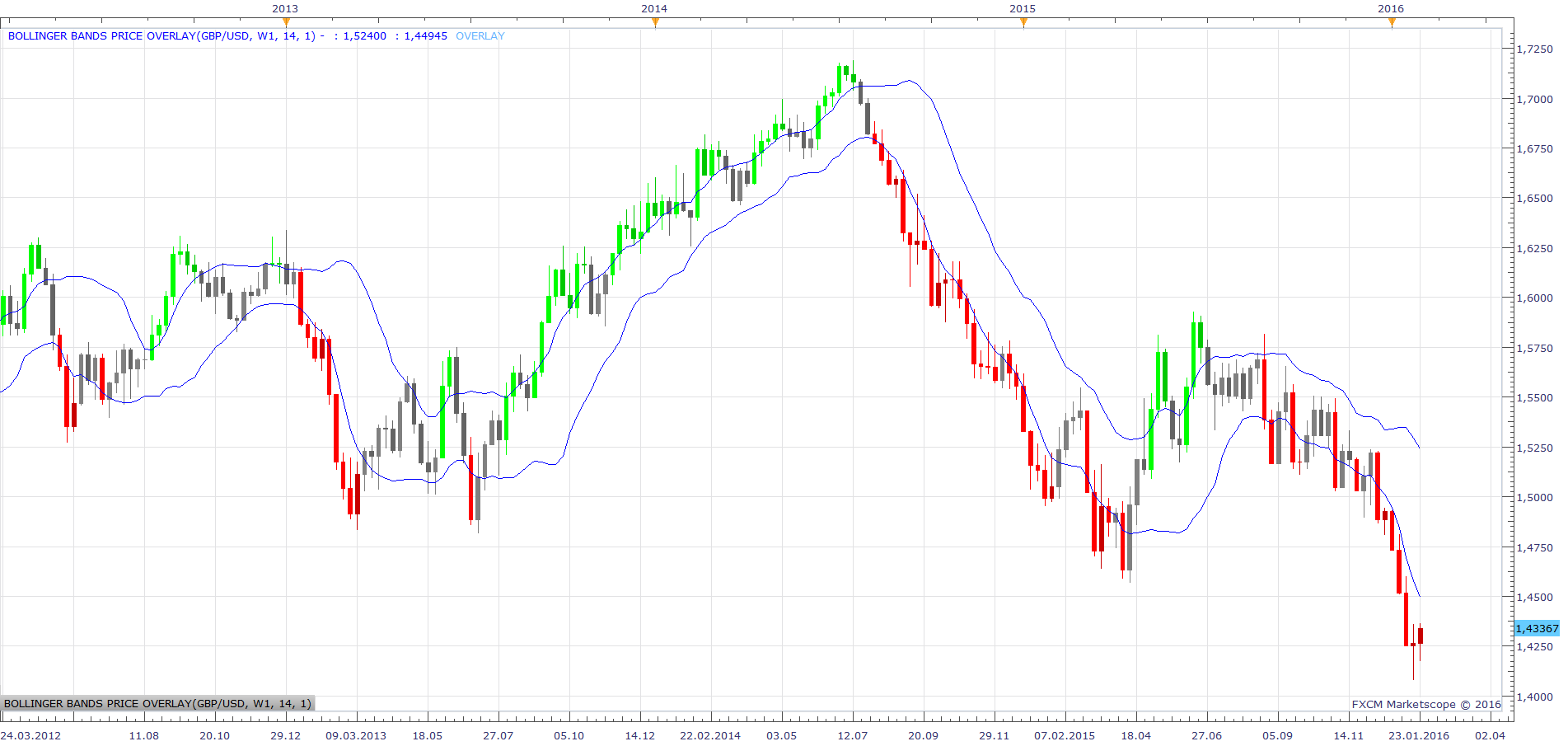Click the 05.09 date axis label
The width and height of the screenshot is (1568, 746).
tap(1278, 735)
